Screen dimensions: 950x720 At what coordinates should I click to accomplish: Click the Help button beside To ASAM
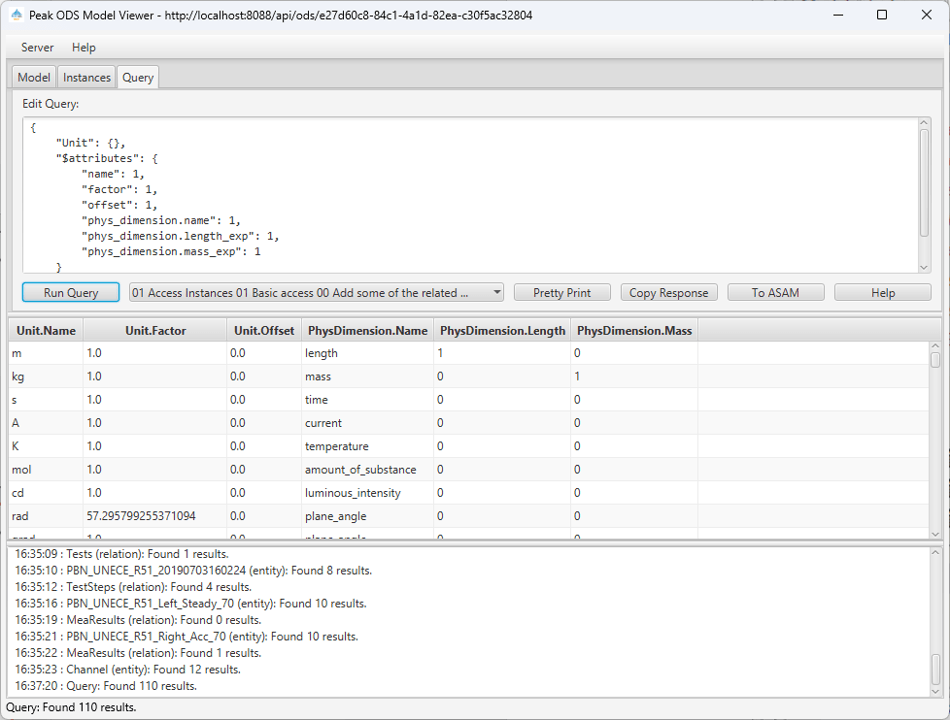coord(882,293)
